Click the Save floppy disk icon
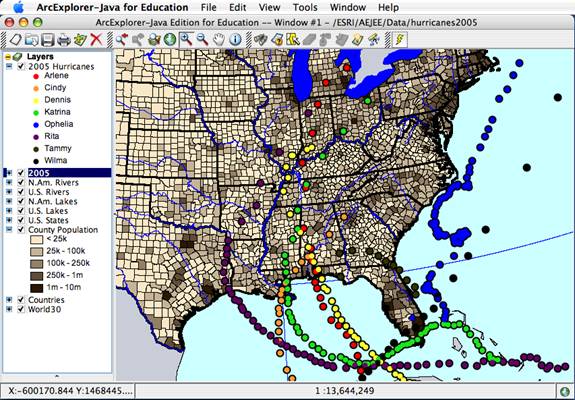575x400 pixels. 48,40
